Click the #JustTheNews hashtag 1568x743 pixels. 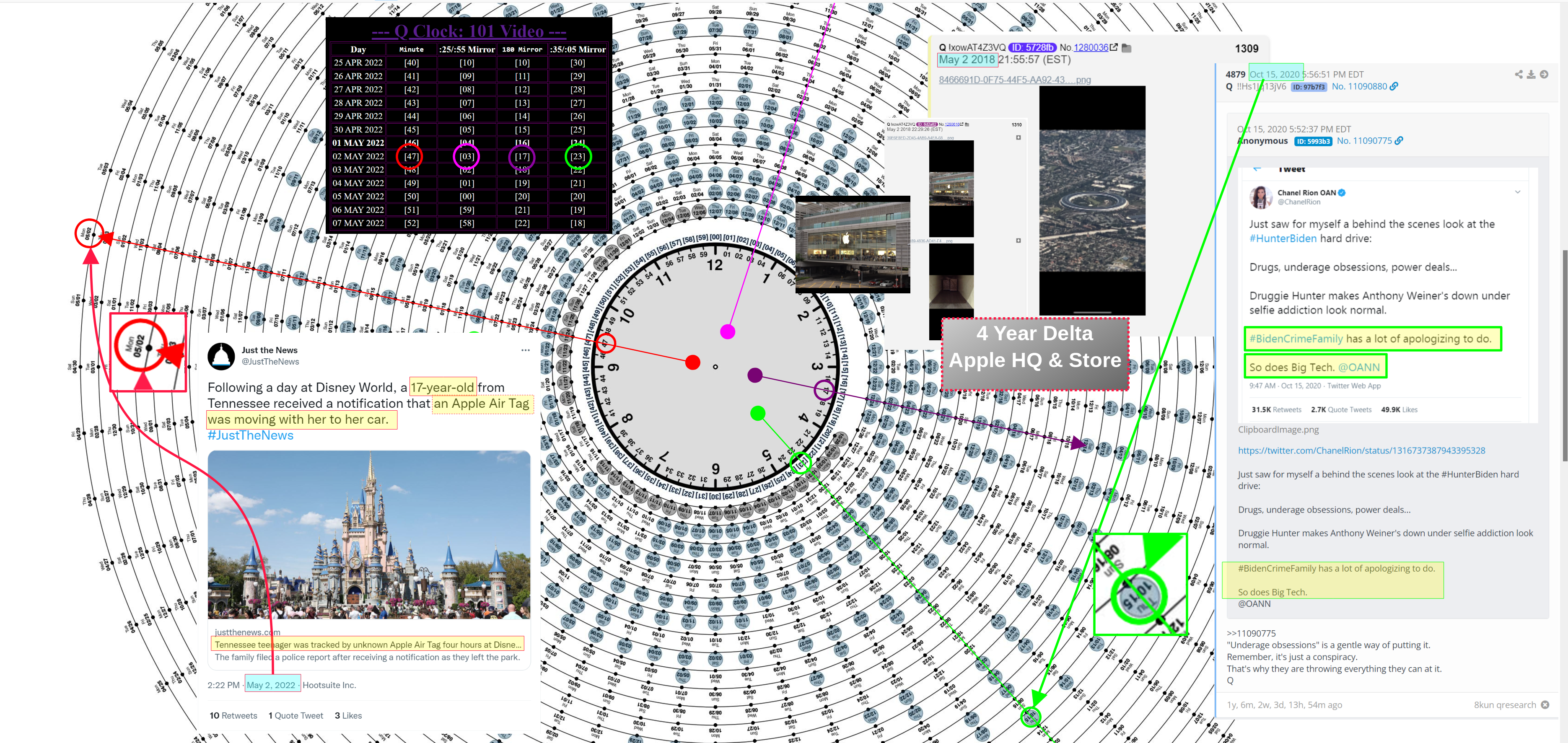click(x=250, y=435)
